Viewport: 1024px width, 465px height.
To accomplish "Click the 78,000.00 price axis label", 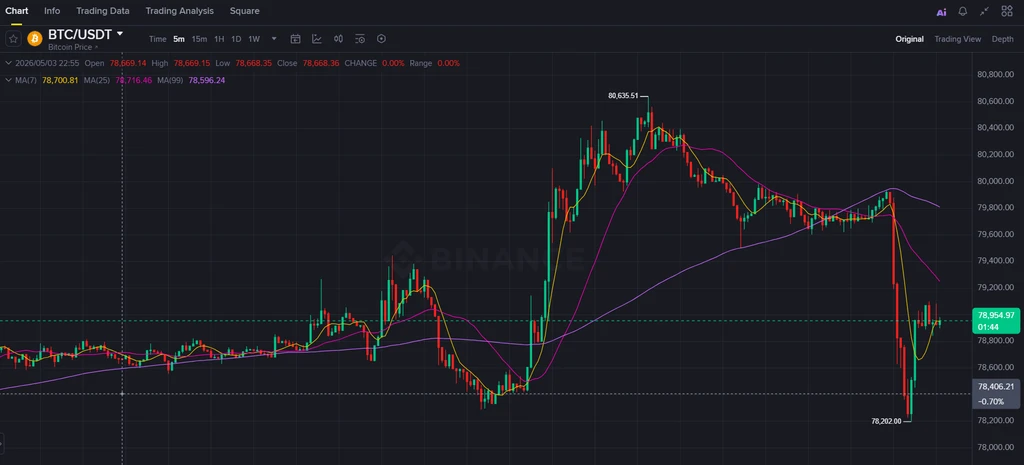I will coord(995,447).
